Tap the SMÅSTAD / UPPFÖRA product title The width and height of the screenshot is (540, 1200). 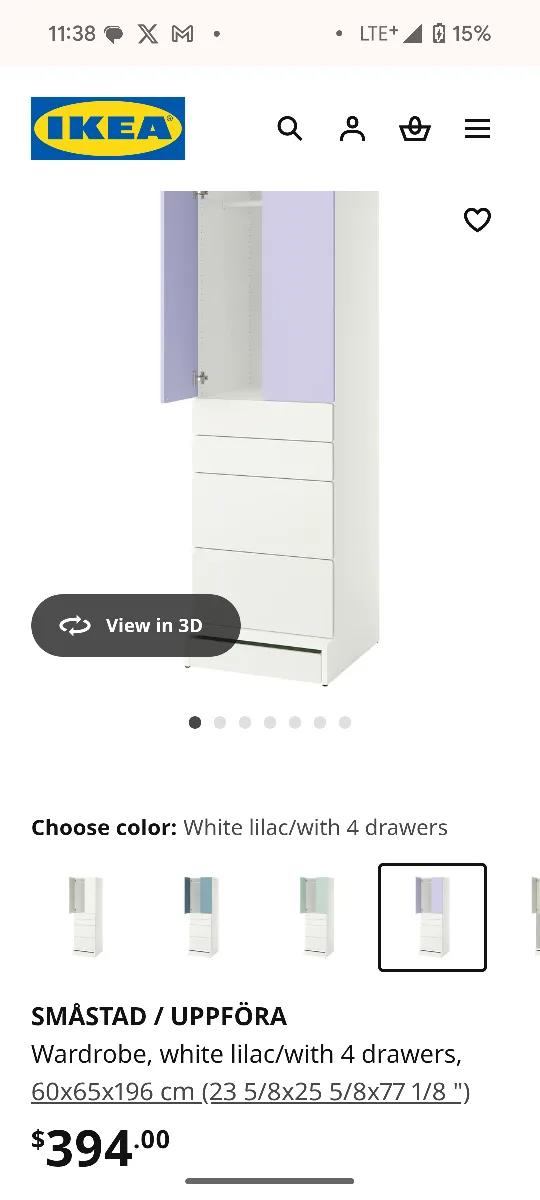(159, 1016)
